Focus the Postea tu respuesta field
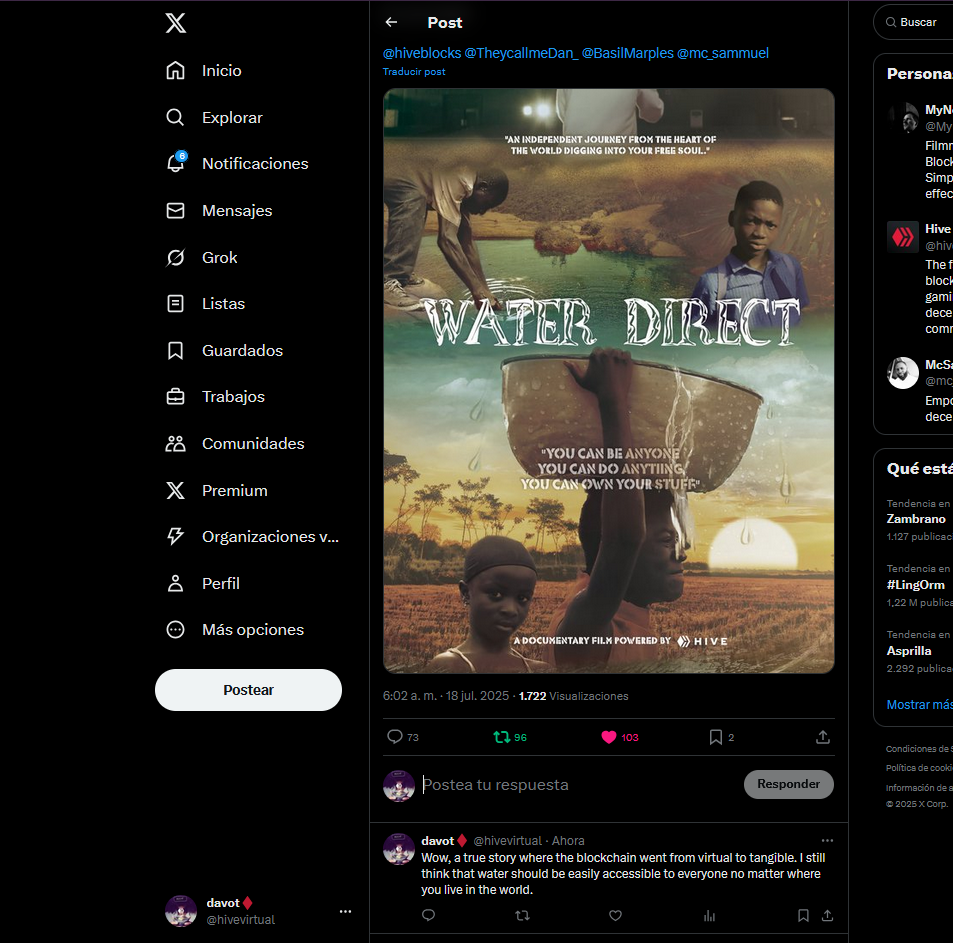This screenshot has height=943, width=953. click(x=577, y=784)
